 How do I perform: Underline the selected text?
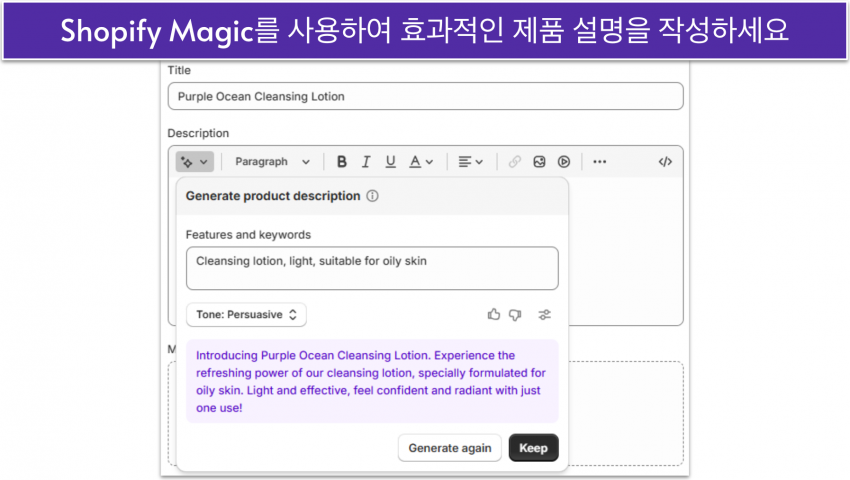(x=390, y=161)
